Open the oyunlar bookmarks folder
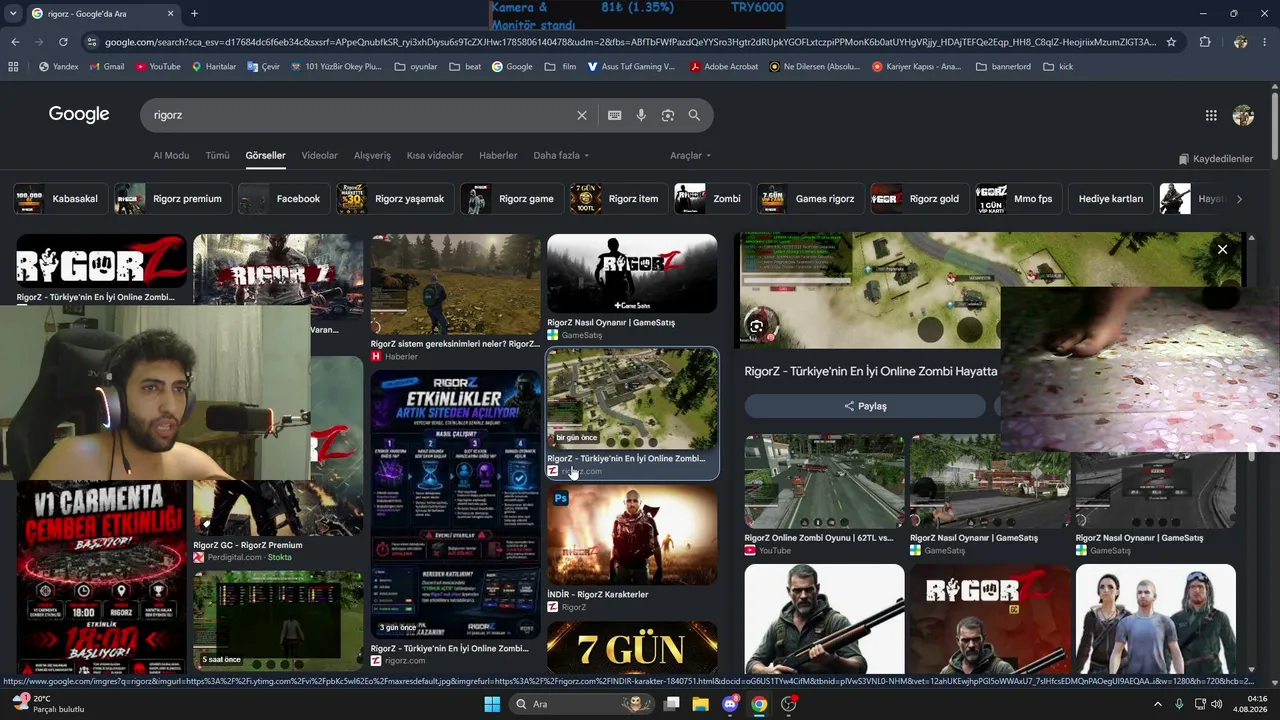This screenshot has height=720, width=1280. 416,67
